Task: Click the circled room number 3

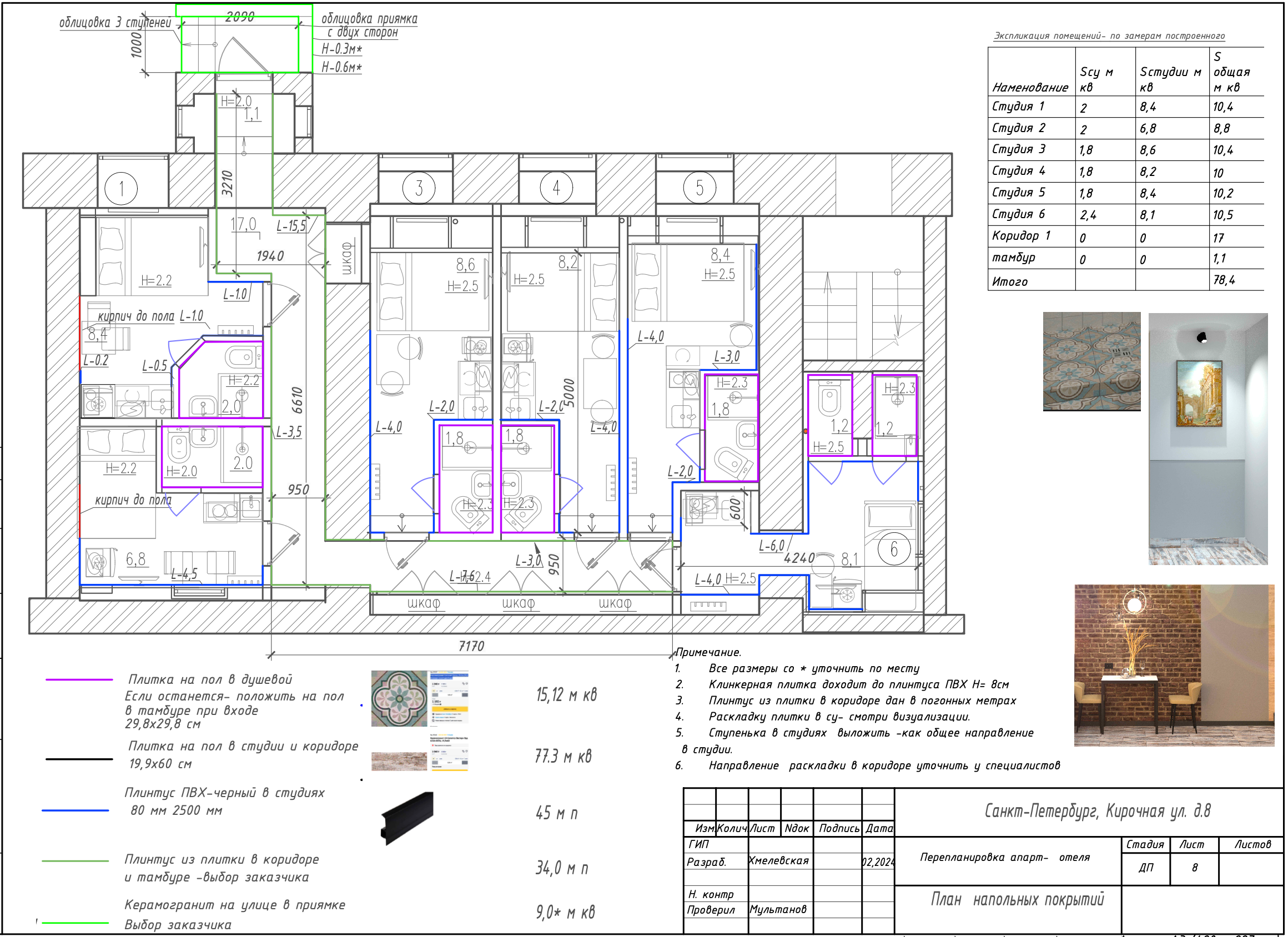Action: pos(419,188)
